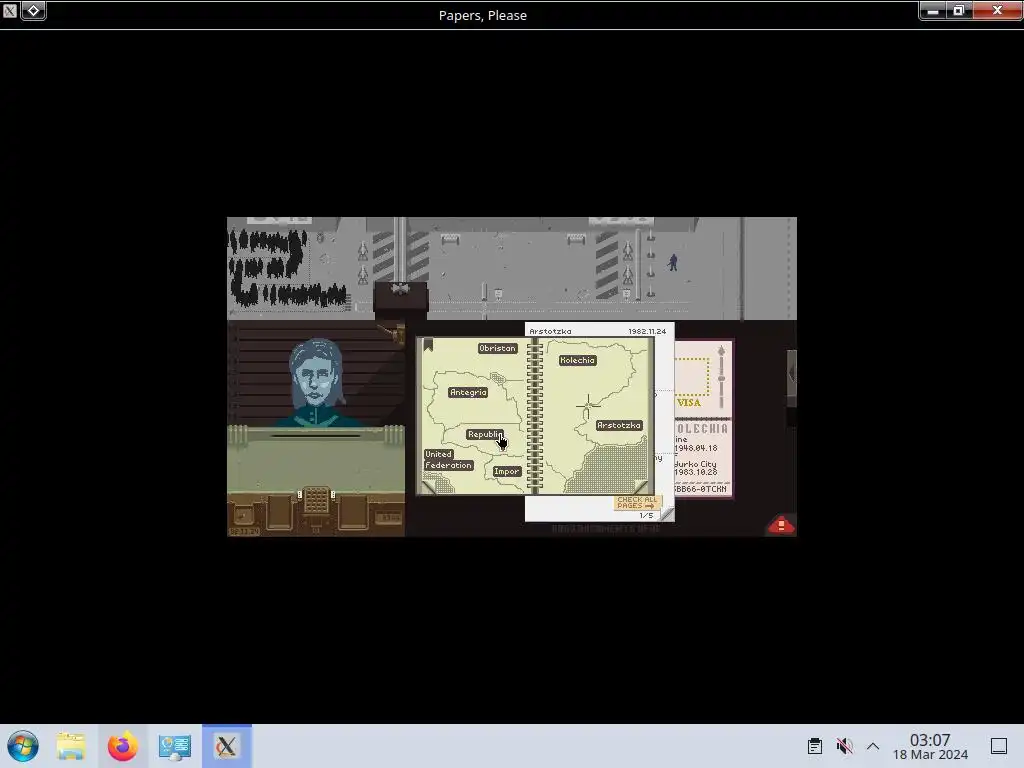Turn rulebook page with right corner fold
Viewport: 1024px width, 768px height.
point(641,486)
